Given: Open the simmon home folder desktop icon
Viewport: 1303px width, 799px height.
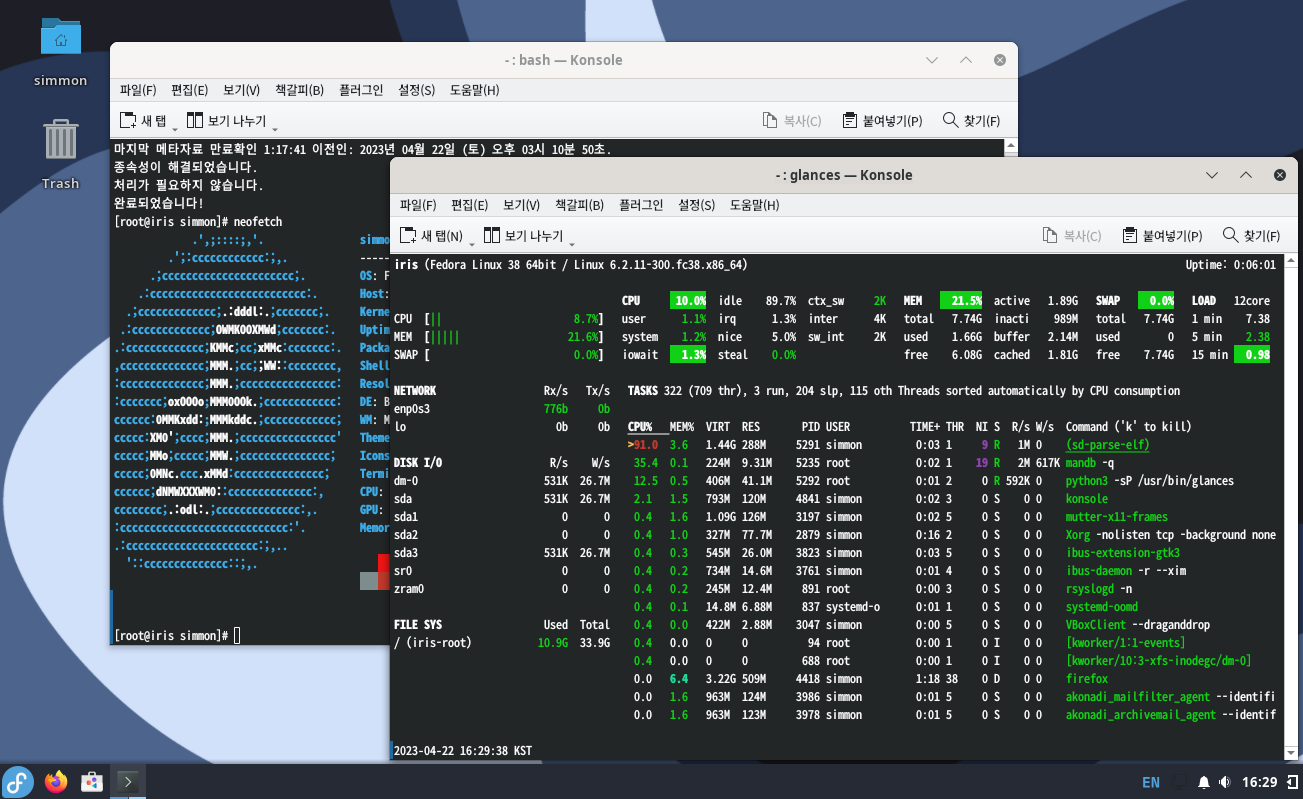Looking at the screenshot, I should click(61, 51).
